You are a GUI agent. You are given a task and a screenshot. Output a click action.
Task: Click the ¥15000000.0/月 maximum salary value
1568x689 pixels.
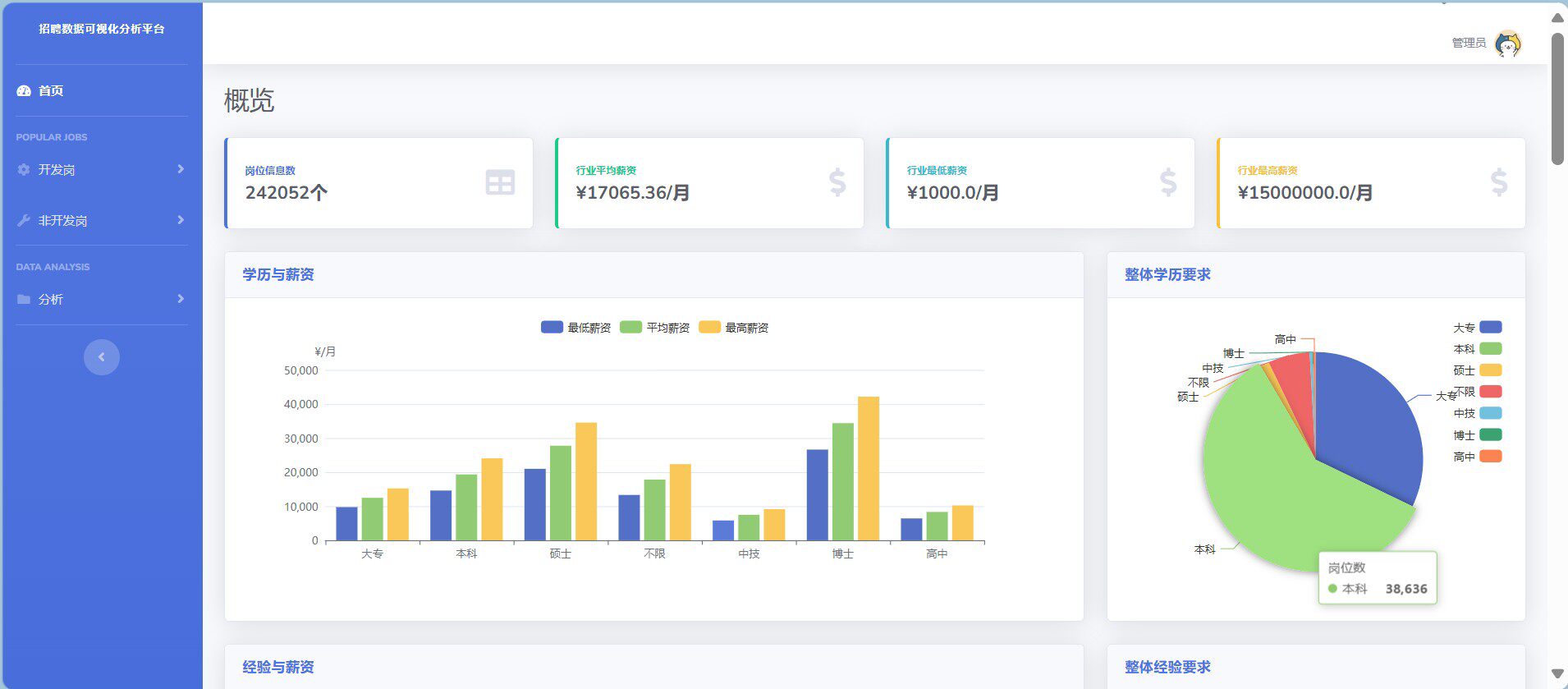click(1305, 193)
